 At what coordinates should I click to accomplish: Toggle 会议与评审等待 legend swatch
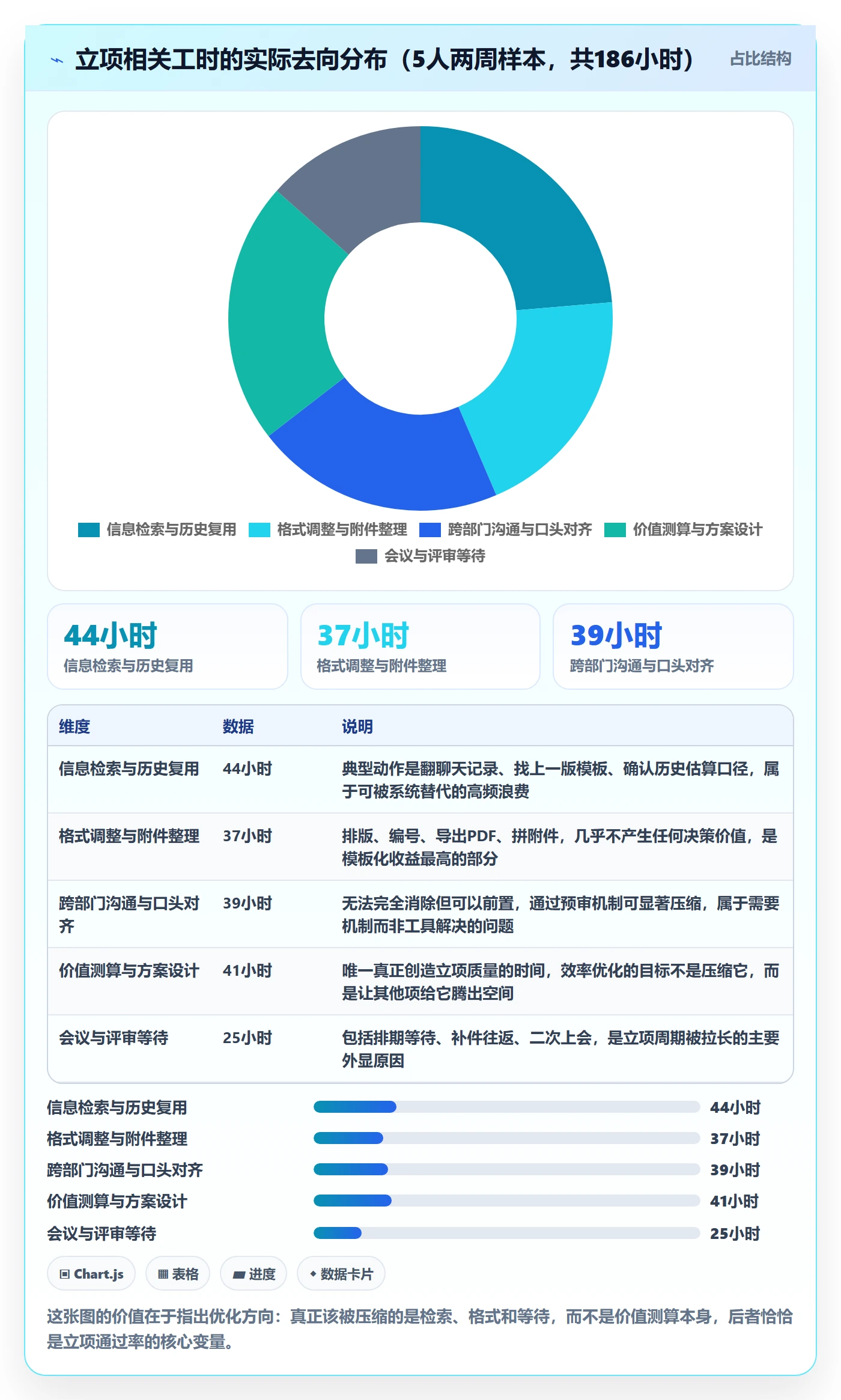pos(366,556)
